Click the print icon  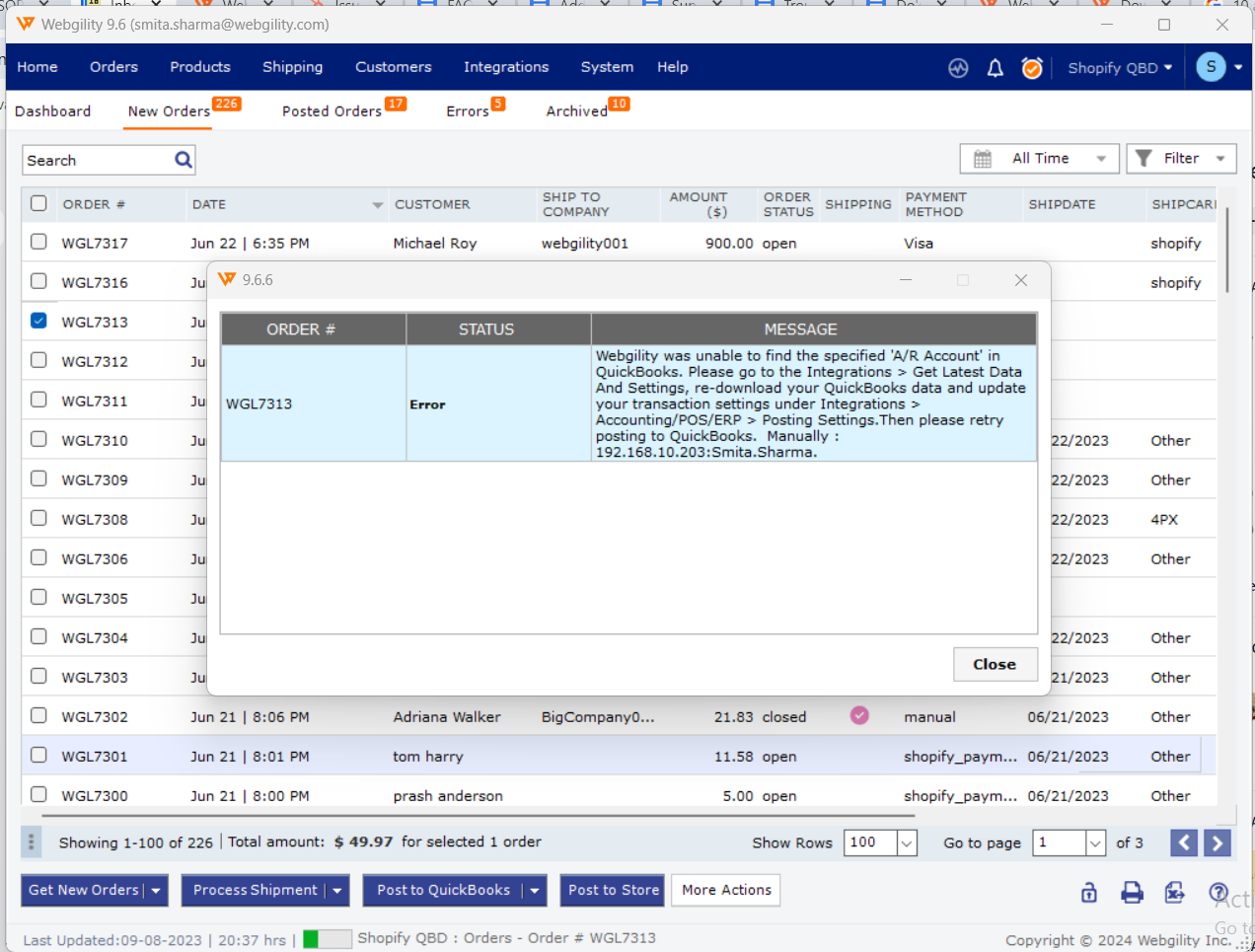pos(1132,892)
